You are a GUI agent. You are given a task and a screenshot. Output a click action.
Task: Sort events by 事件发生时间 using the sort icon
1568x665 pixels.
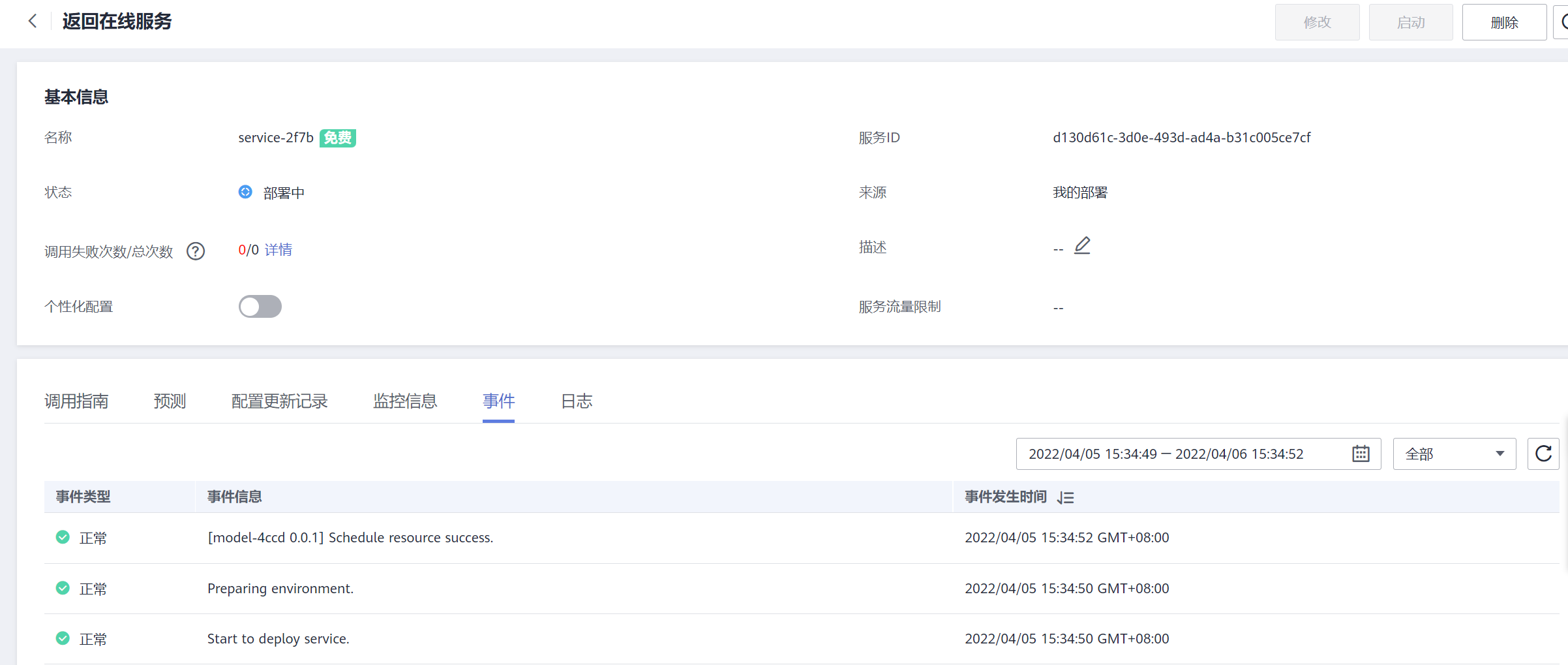point(1066,497)
